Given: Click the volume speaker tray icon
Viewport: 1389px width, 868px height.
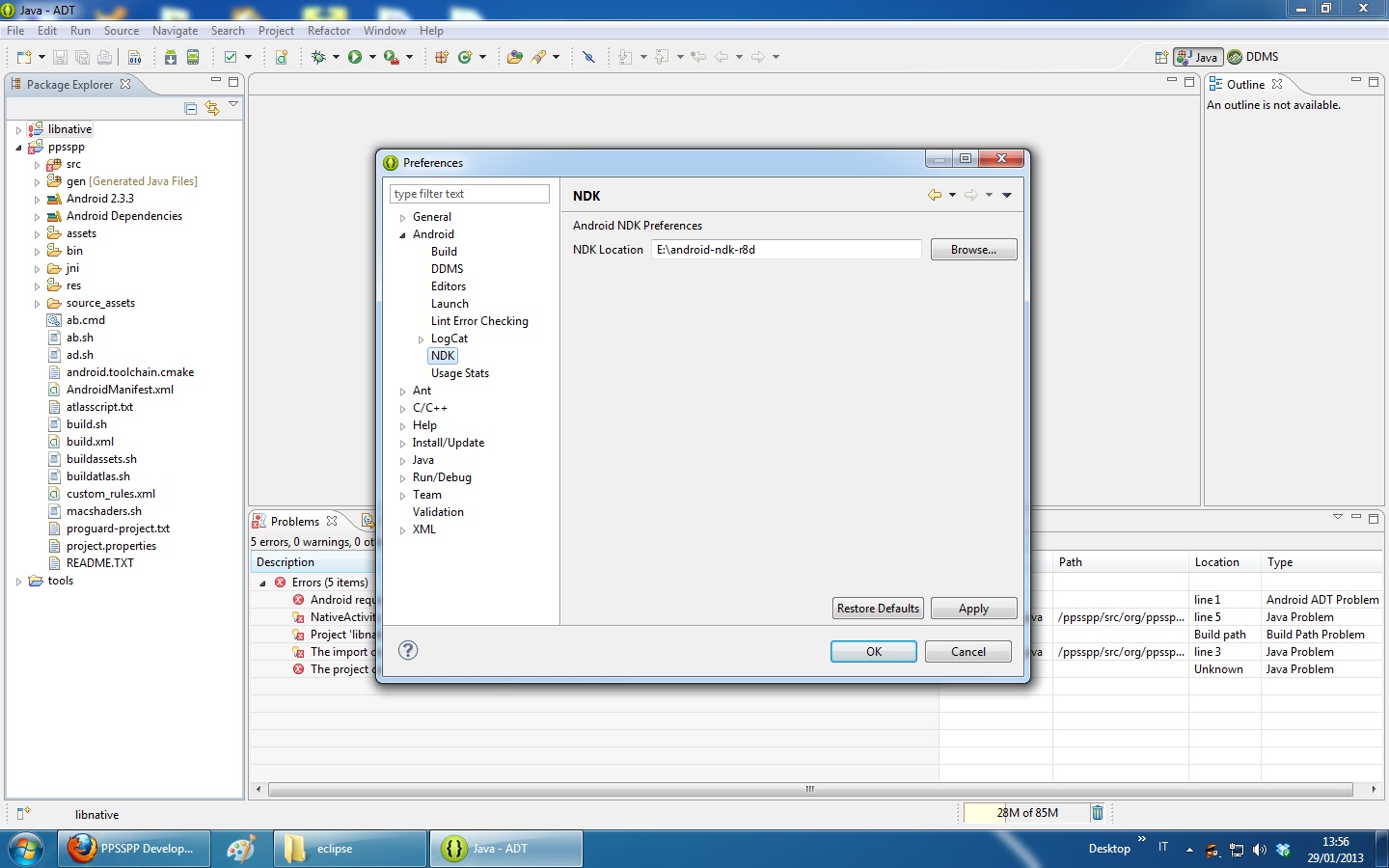Looking at the screenshot, I should [x=1259, y=850].
